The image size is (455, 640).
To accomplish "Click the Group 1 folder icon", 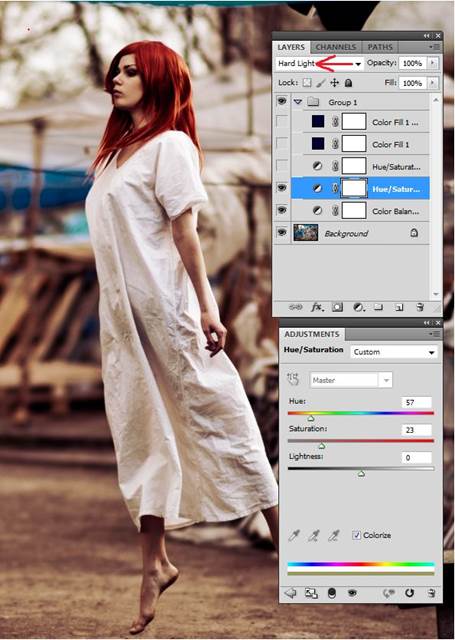I will pyautogui.click(x=313, y=102).
